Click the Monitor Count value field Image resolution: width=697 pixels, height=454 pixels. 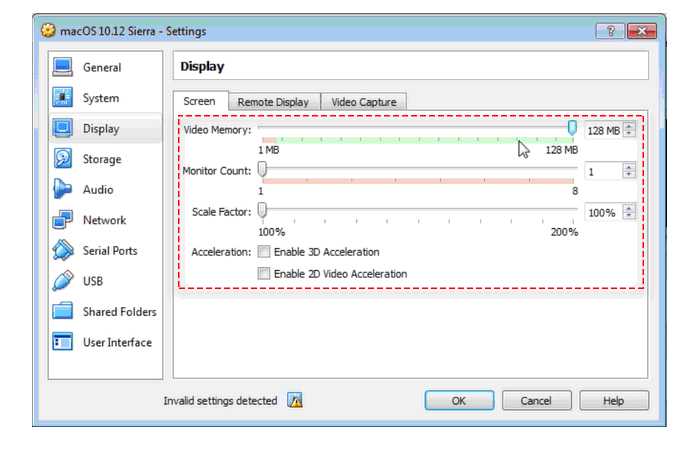(604, 171)
